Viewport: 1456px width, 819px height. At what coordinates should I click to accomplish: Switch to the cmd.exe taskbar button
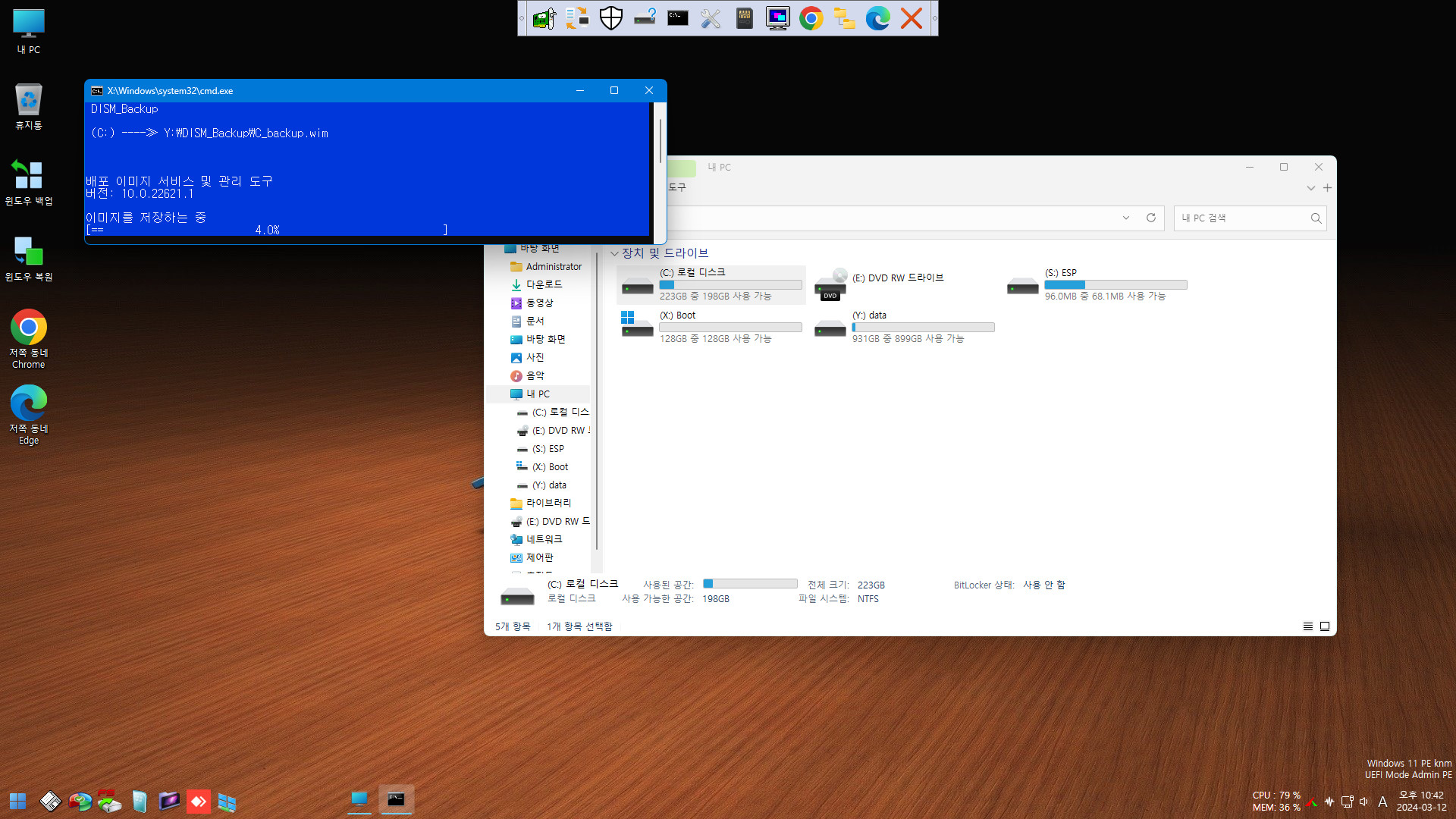[x=397, y=799]
